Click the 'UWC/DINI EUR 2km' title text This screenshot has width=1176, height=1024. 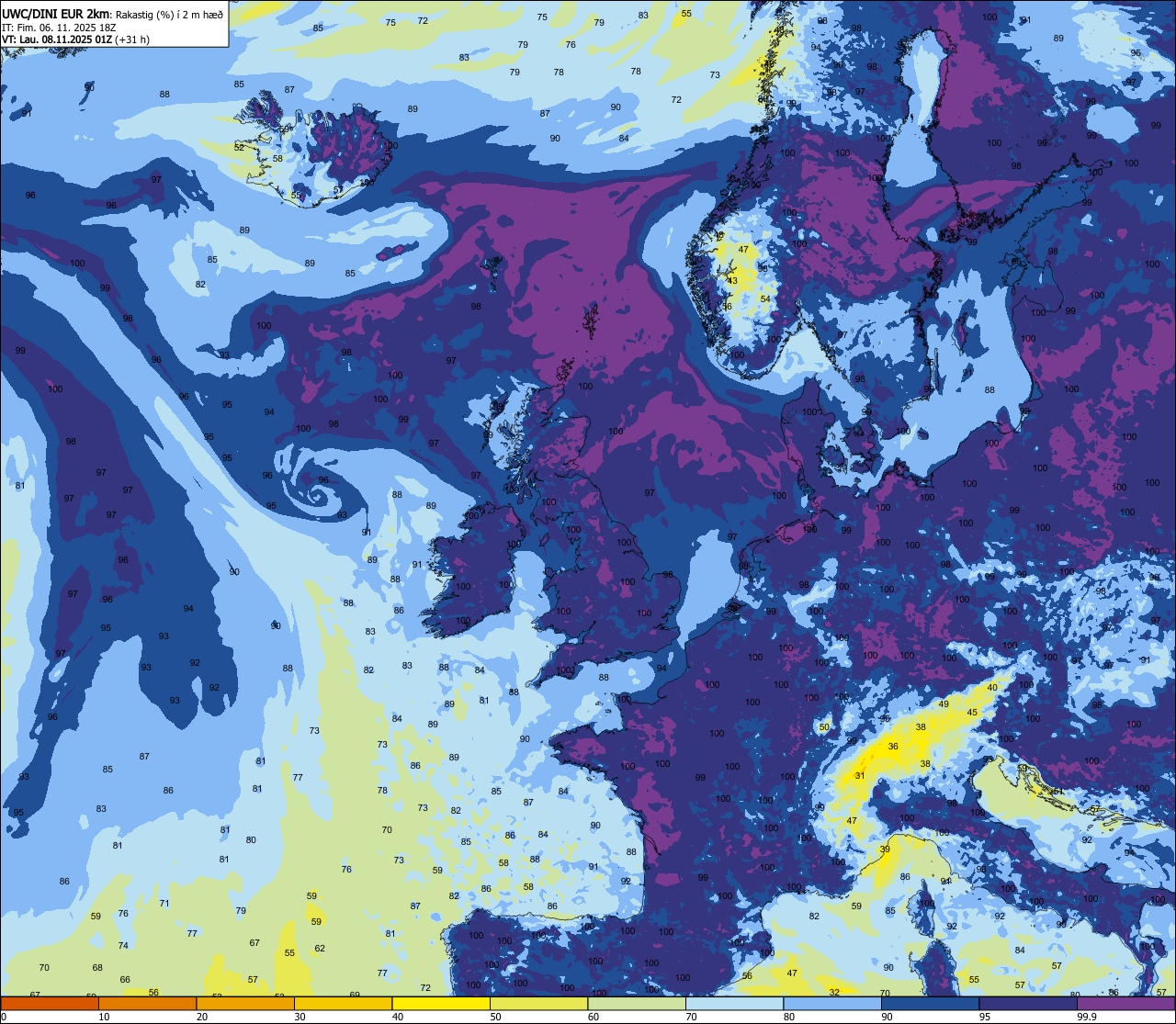(x=55, y=14)
